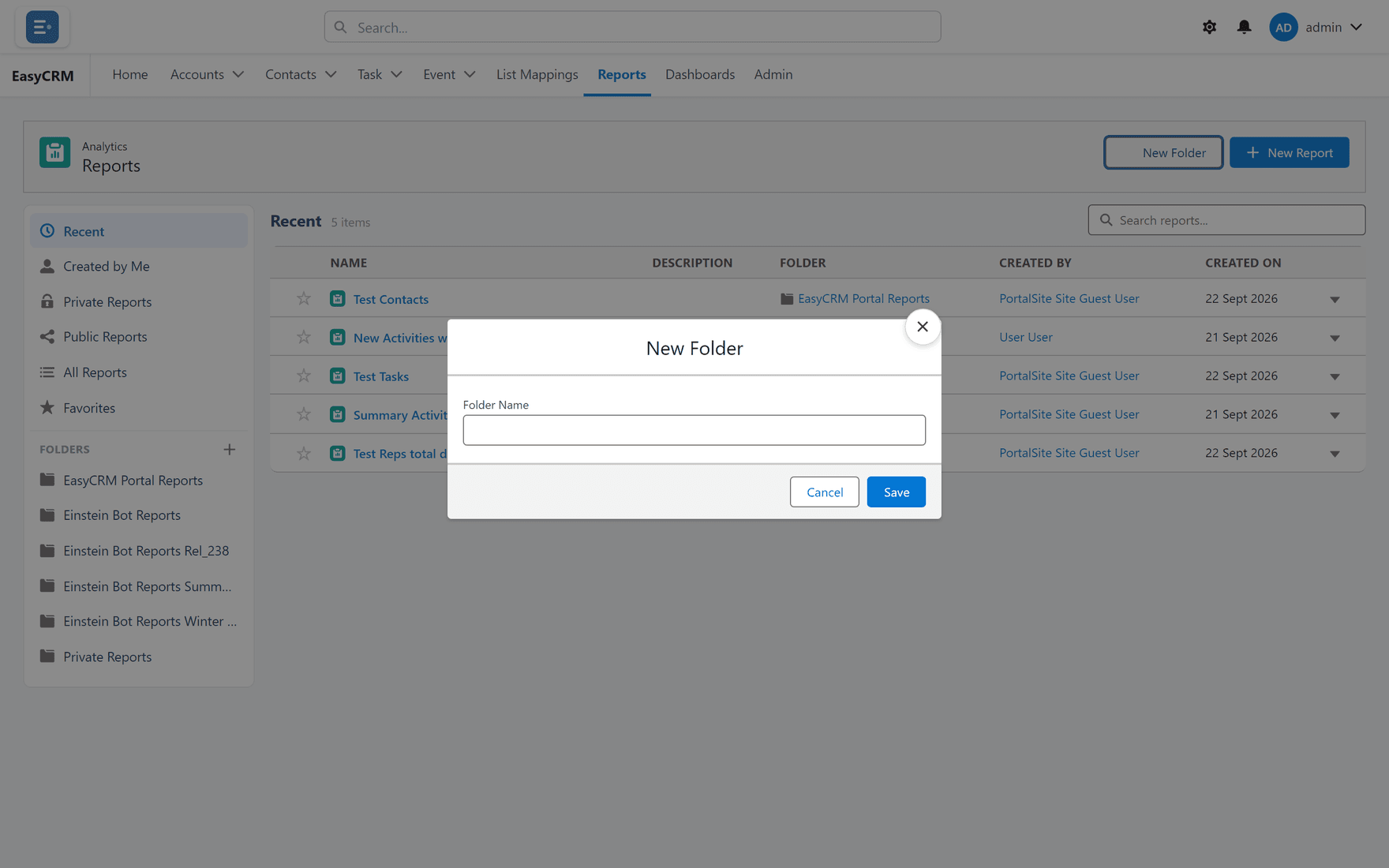
Task: Select Created by Me filter
Action: [x=139, y=266]
